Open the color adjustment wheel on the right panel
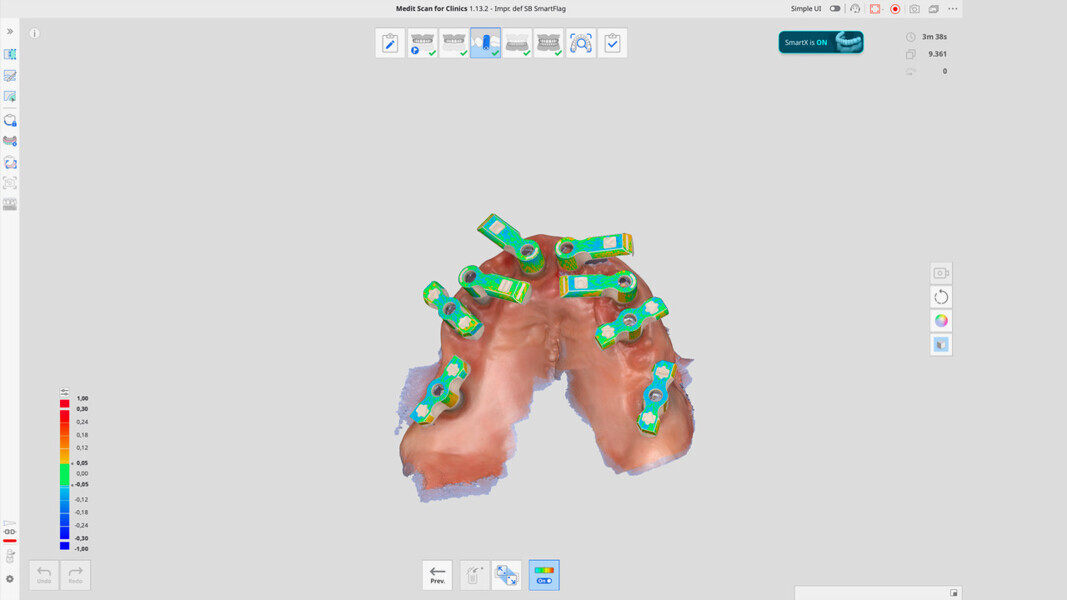Viewport: 1067px width, 600px height. coord(940,320)
